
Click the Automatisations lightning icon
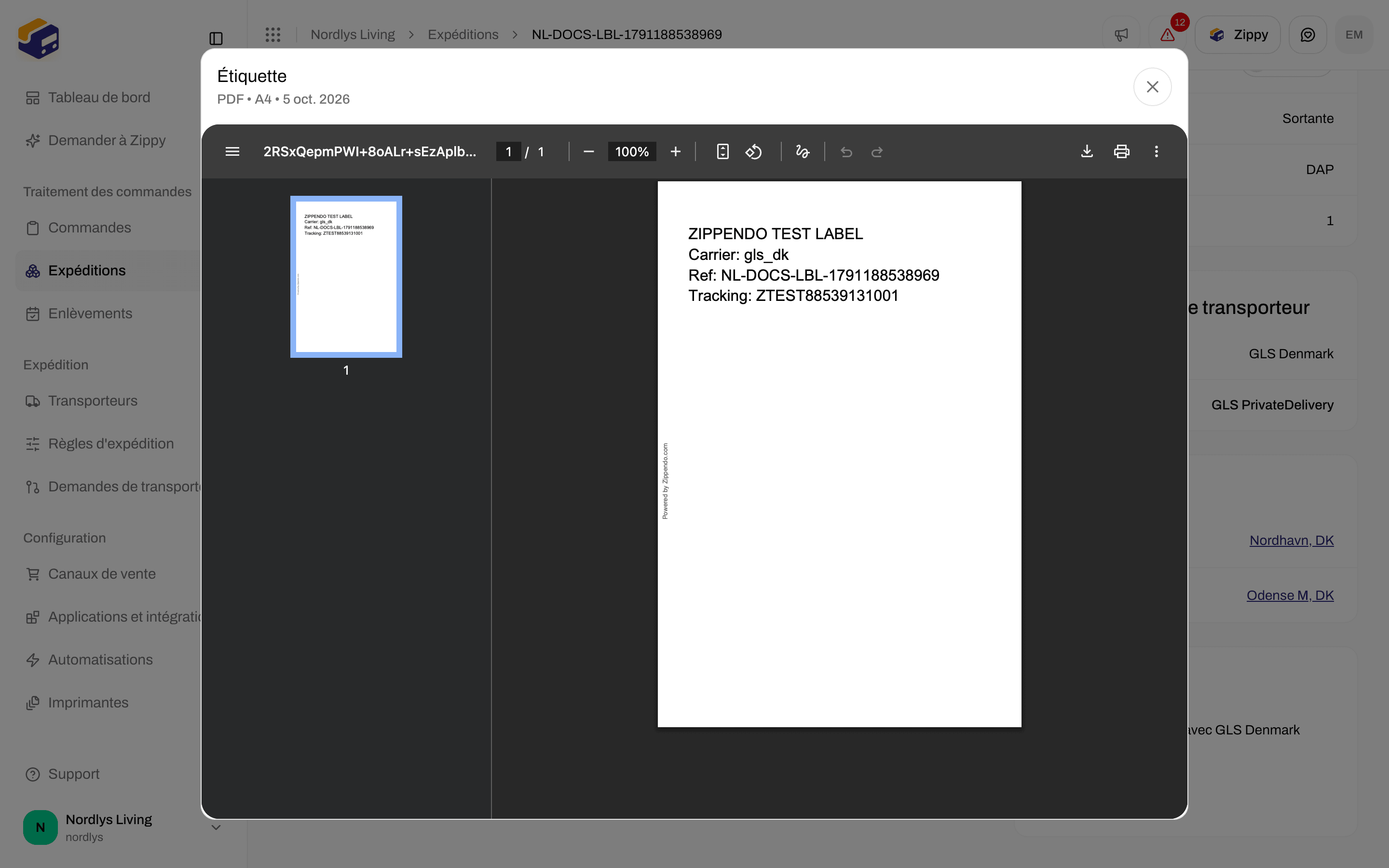pos(33,660)
